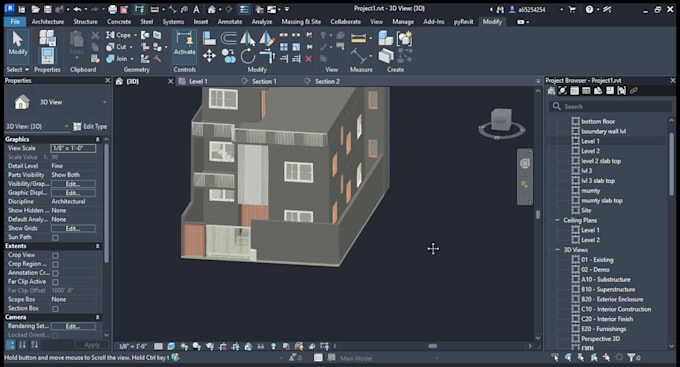Click Rendering Settings Edit button
Screen dimensions: 680x367
tap(73, 326)
